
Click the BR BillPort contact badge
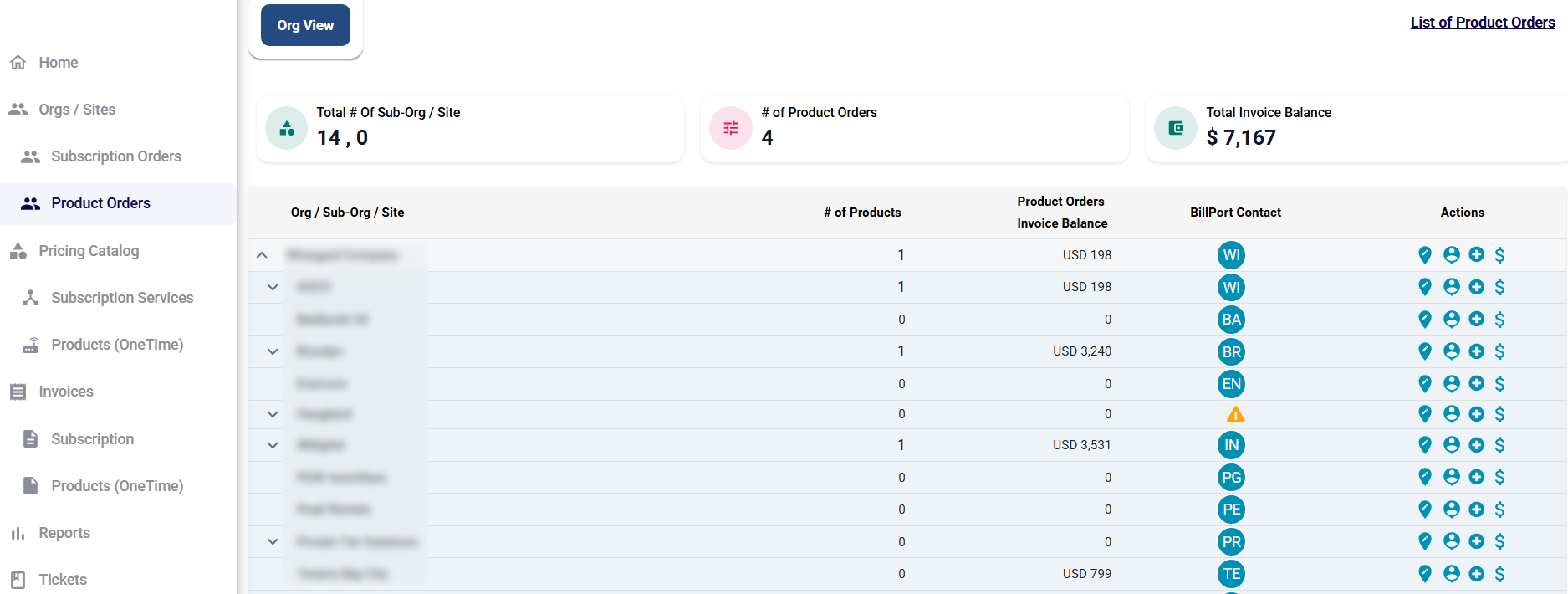(1231, 352)
